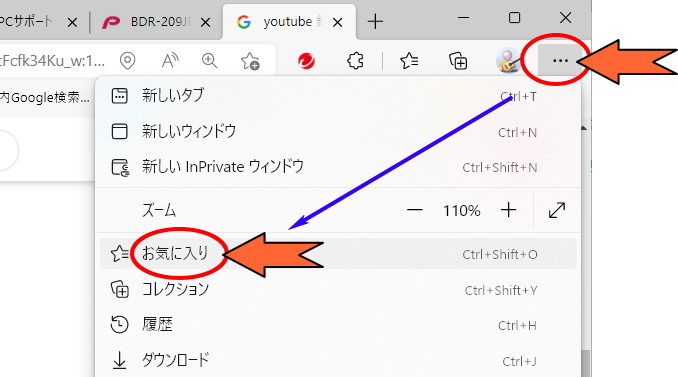Click the Trend Micro red extension icon
This screenshot has height=377, width=678.
[306, 61]
